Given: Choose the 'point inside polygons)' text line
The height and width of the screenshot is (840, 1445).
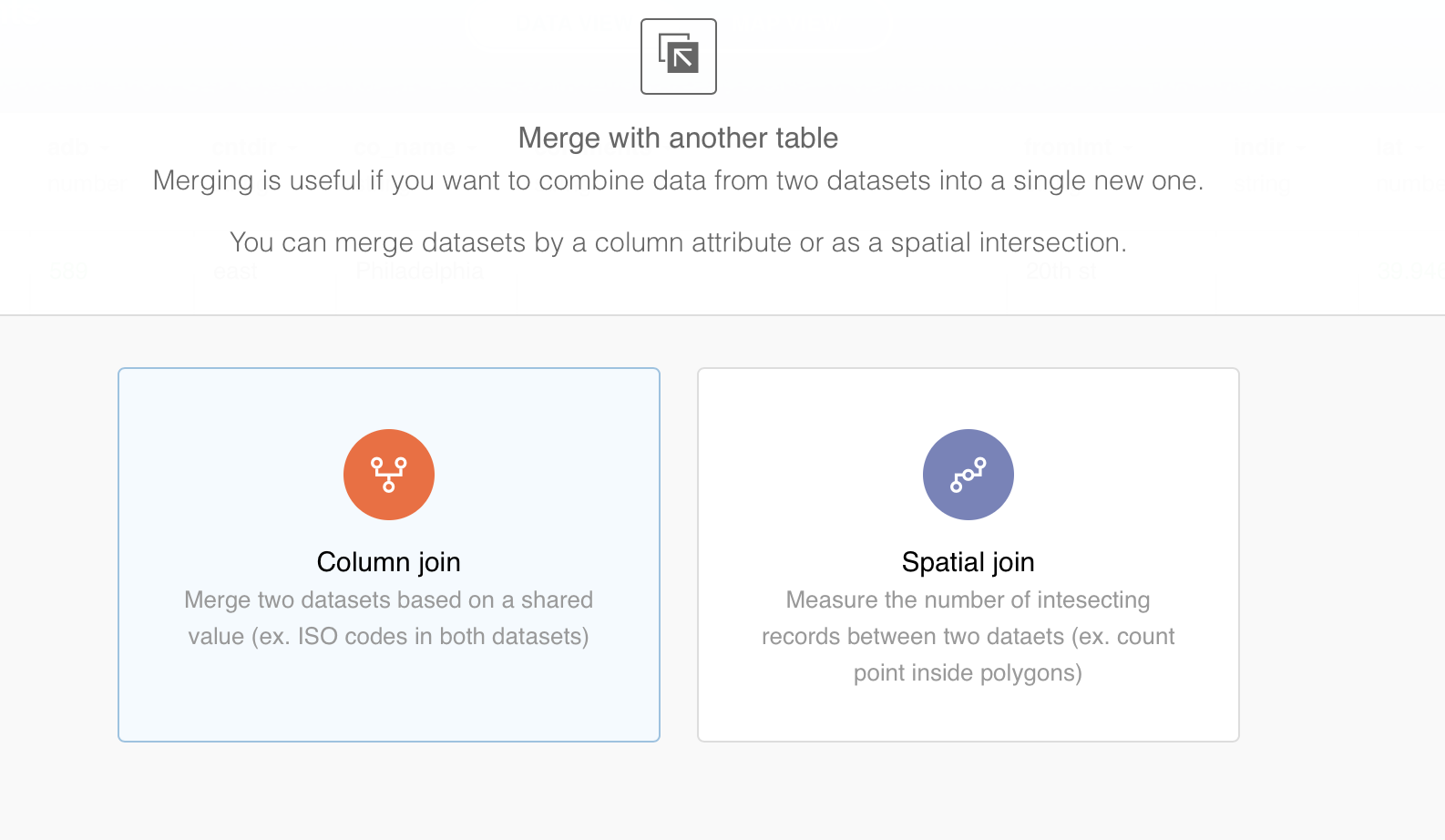Looking at the screenshot, I should (x=968, y=672).
